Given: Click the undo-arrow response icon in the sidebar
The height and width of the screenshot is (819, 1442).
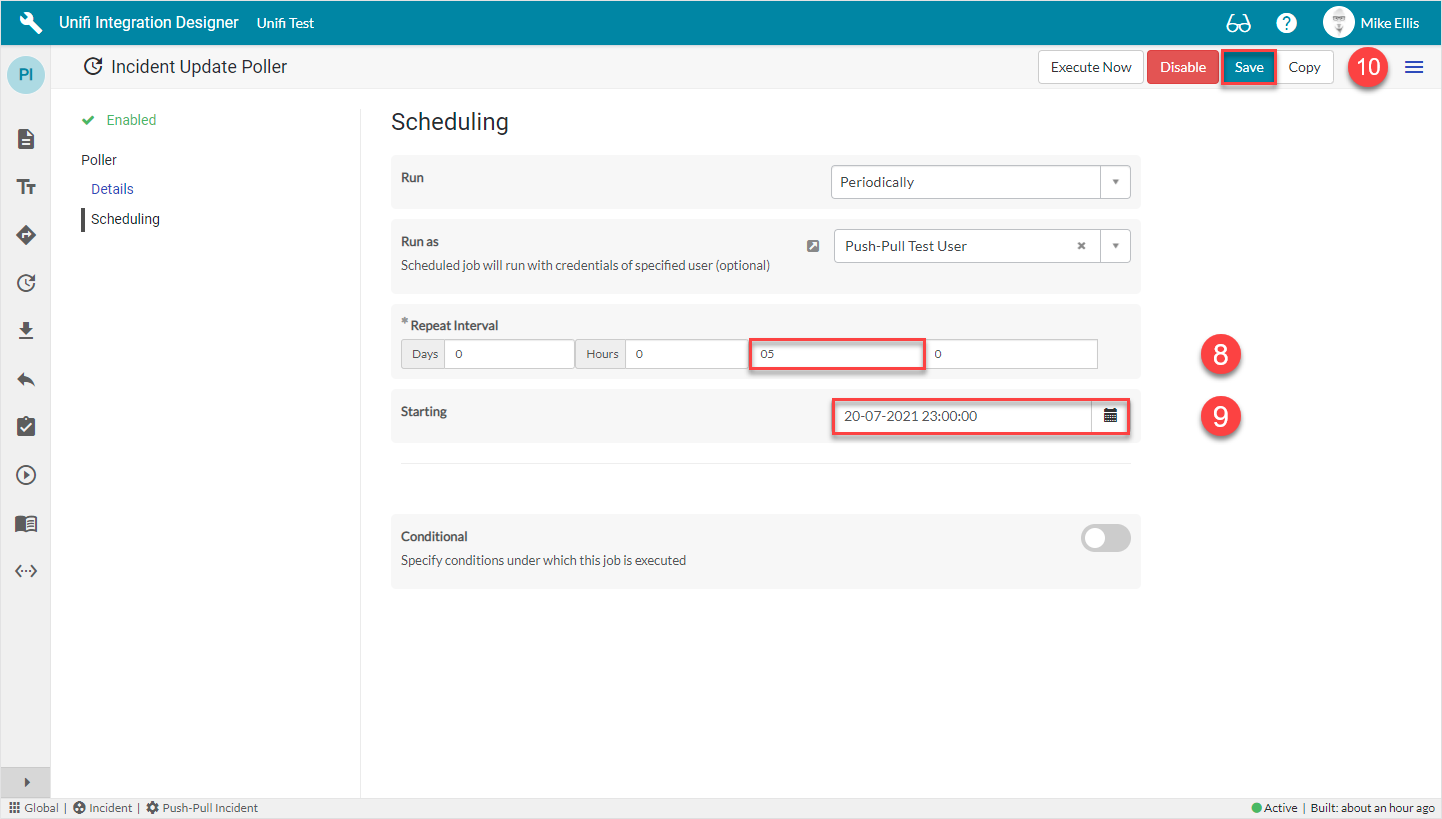Looking at the screenshot, I should coord(25,378).
